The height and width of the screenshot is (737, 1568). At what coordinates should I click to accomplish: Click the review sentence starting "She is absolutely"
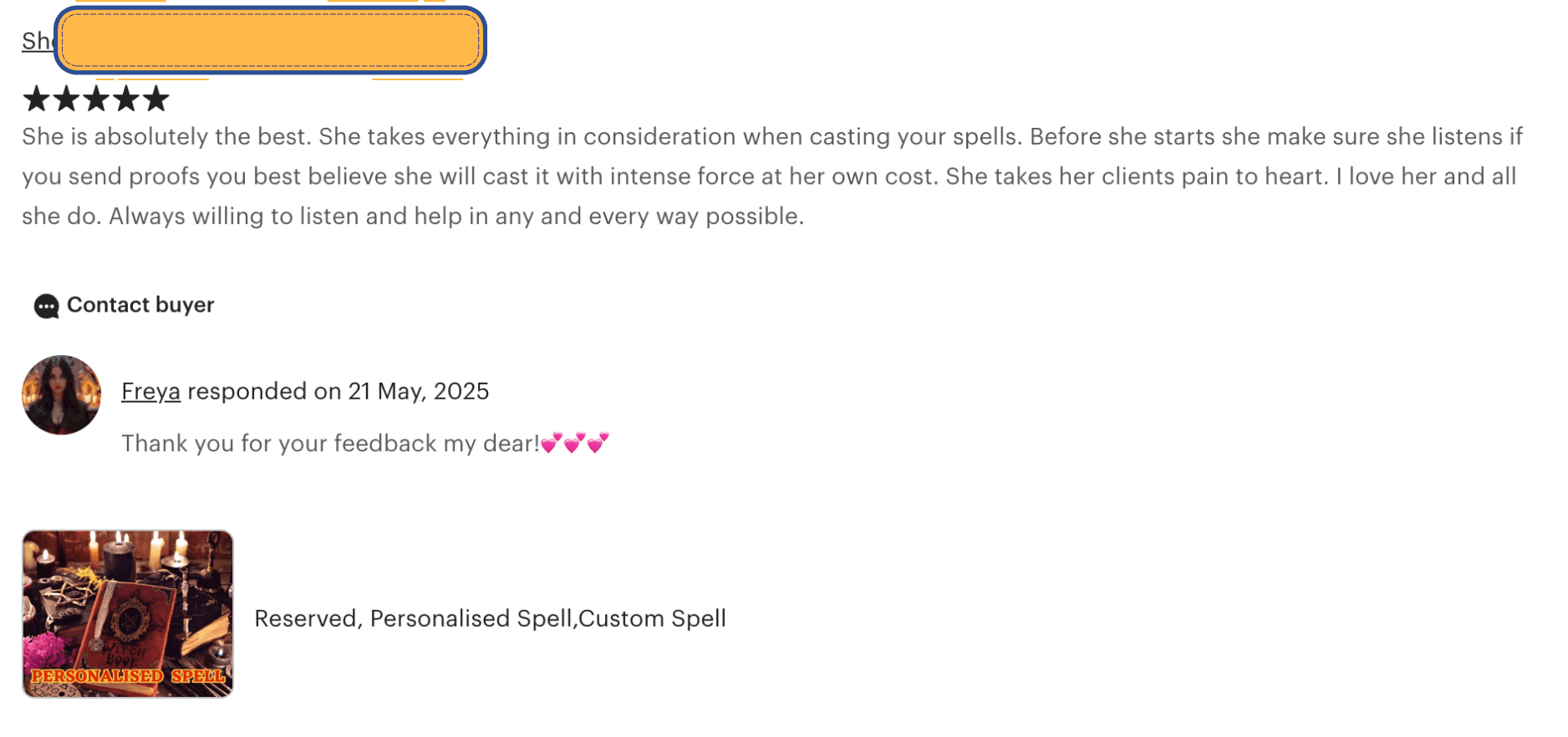[x=167, y=136]
